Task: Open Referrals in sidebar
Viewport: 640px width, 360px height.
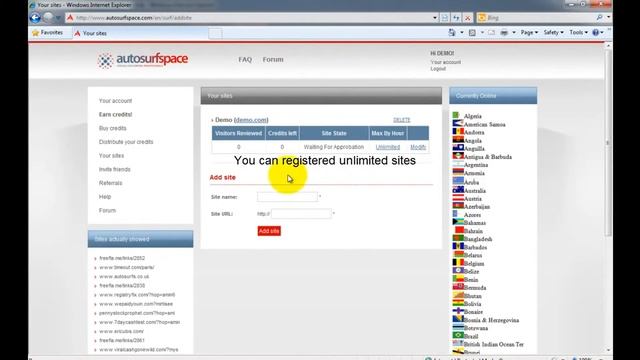Action: pos(110,183)
